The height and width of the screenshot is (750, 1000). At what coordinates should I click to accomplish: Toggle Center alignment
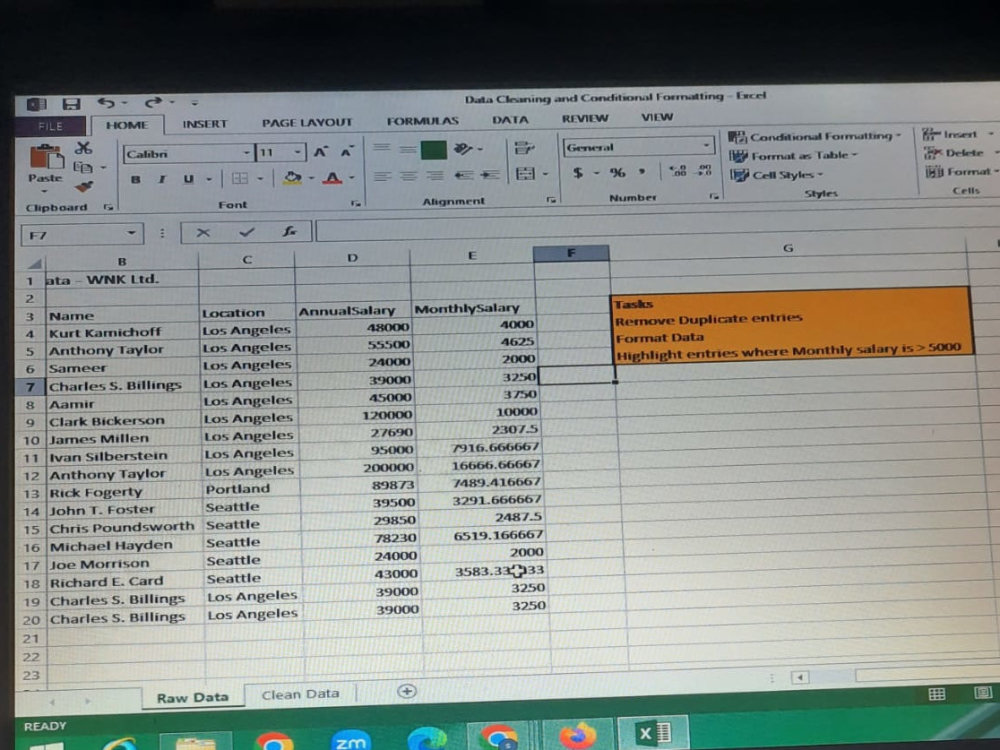[x=408, y=175]
